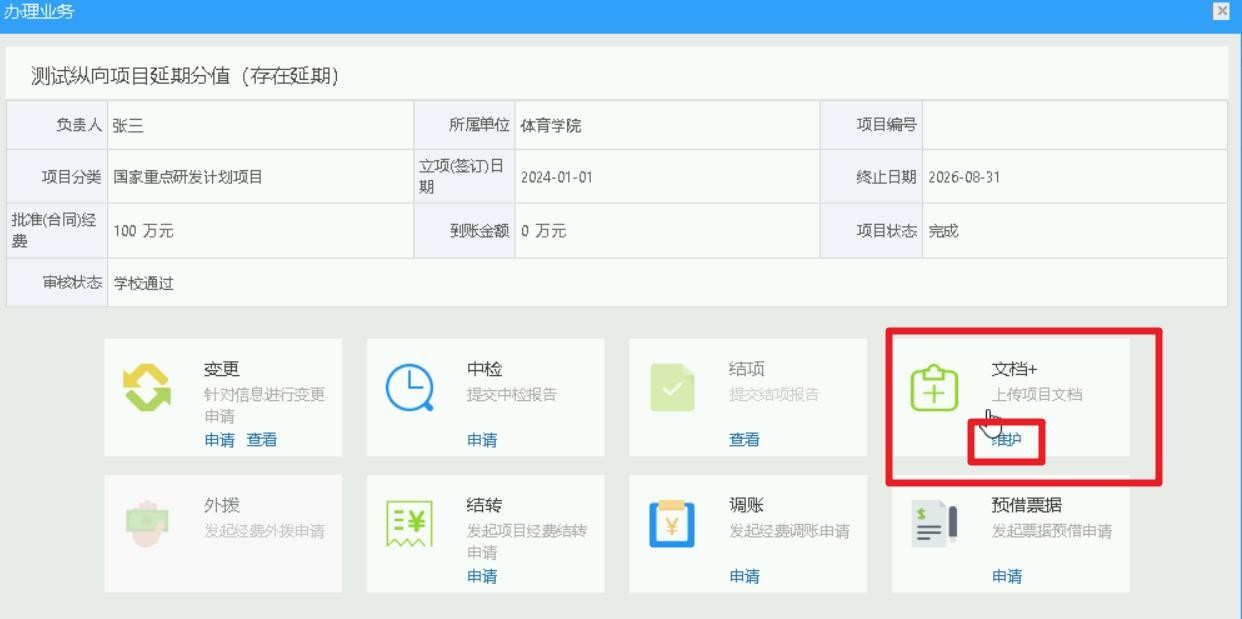The image size is (1242, 619).
Task: Select the 外拨 card title
Action: coord(221,506)
